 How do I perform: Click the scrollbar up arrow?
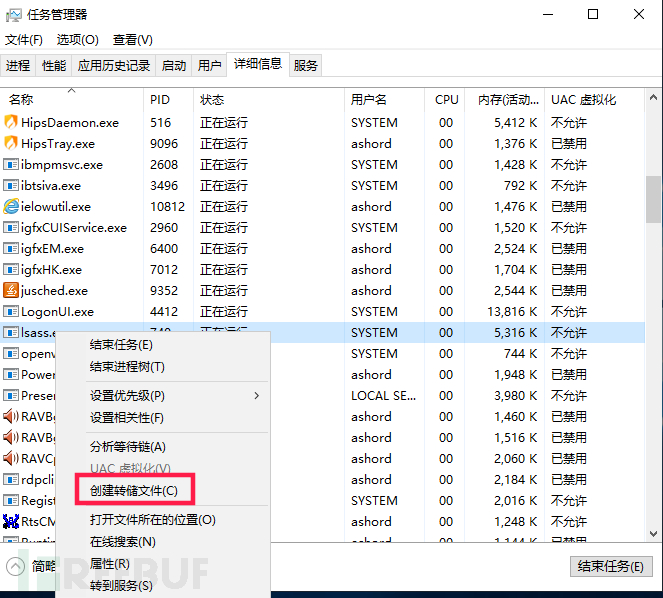pos(653,98)
